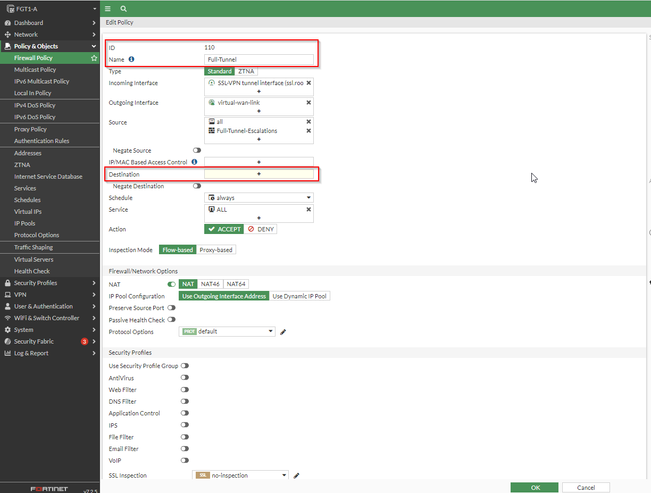Click the Dashboard gauge icon

point(7,23)
